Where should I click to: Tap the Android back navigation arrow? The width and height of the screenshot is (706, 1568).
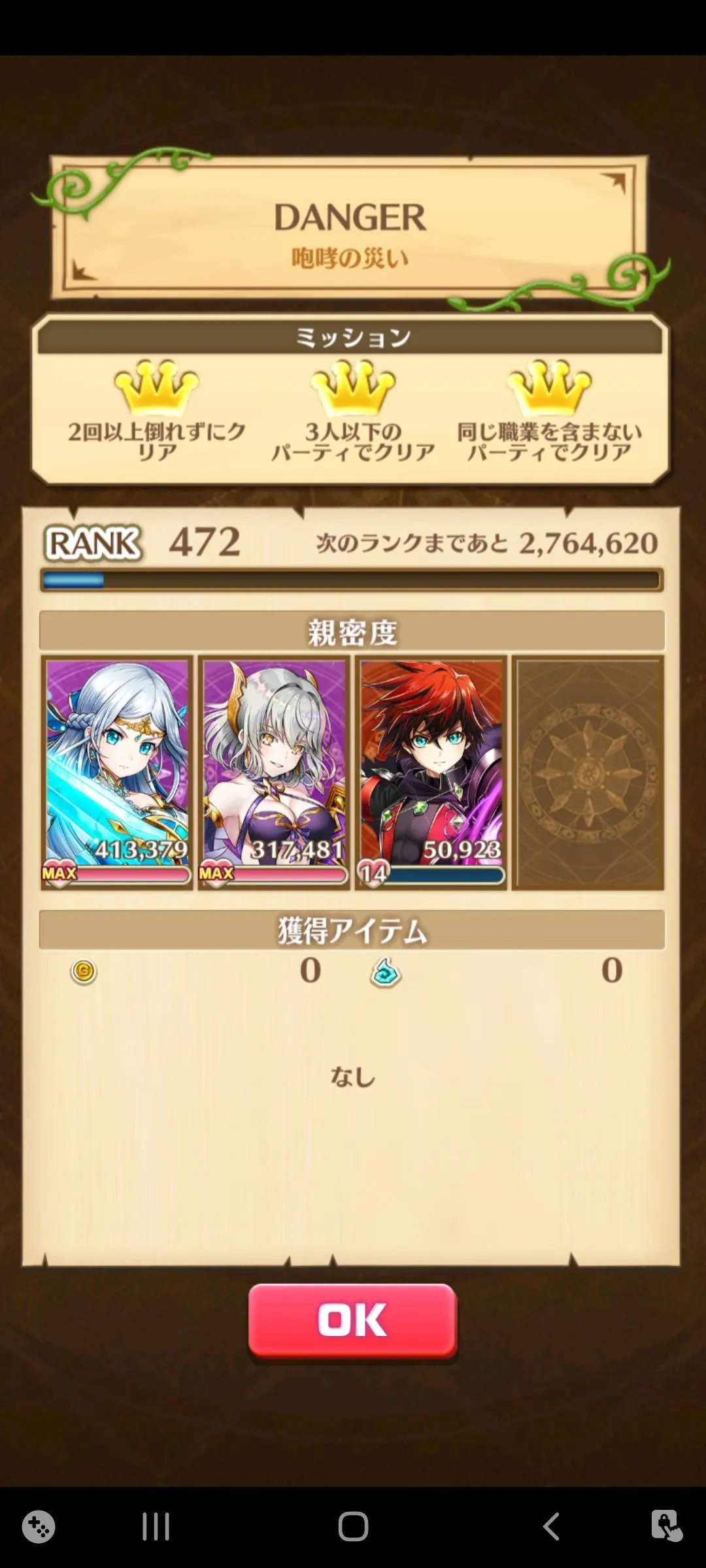pyautogui.click(x=551, y=1527)
